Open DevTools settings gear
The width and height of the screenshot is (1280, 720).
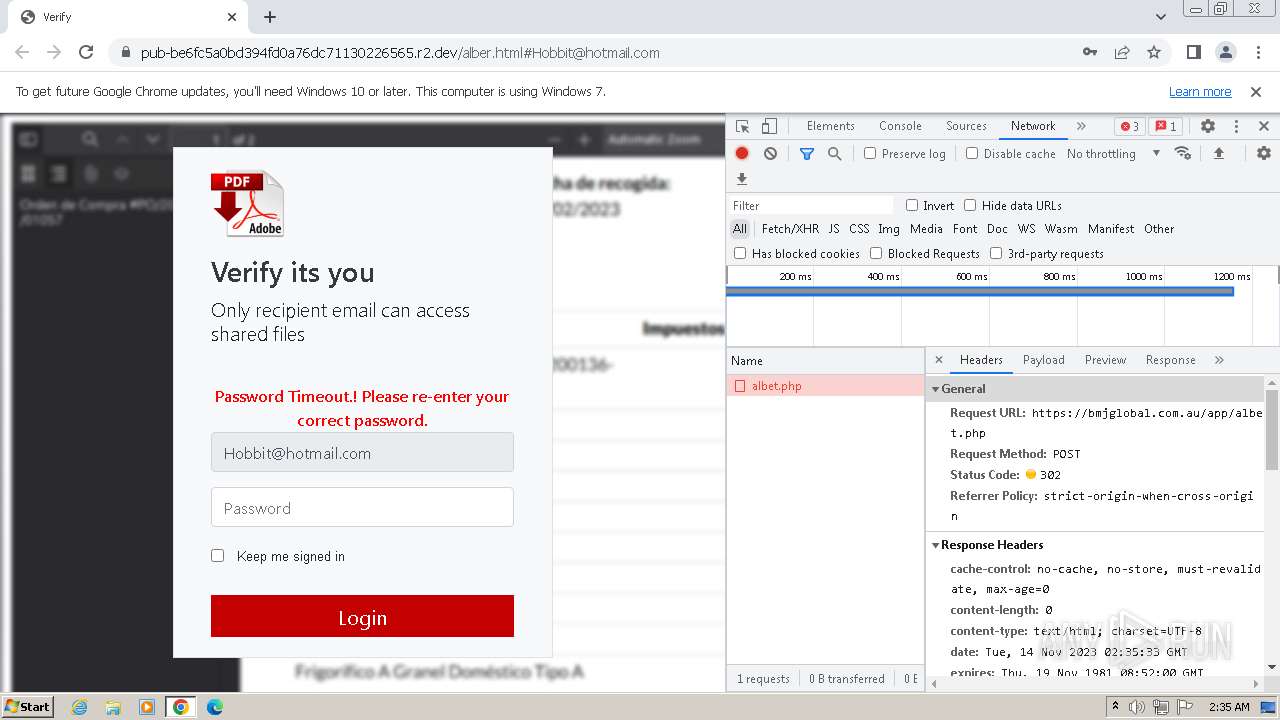(x=1208, y=126)
